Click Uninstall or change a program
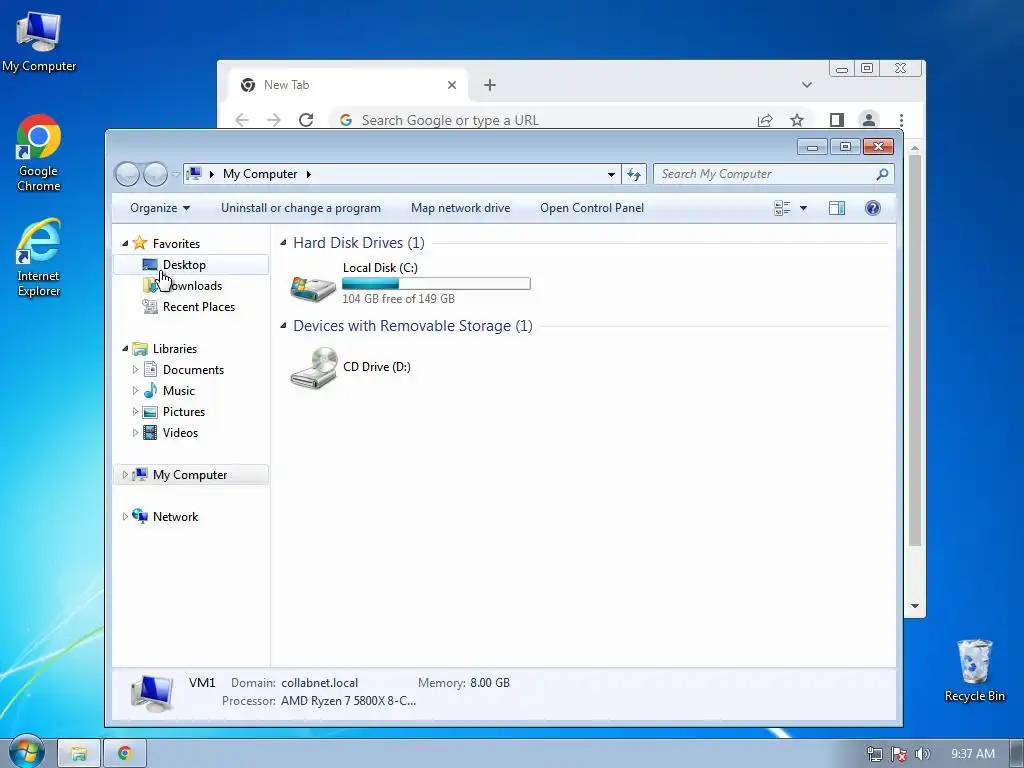Viewport: 1024px width, 768px height. click(300, 208)
